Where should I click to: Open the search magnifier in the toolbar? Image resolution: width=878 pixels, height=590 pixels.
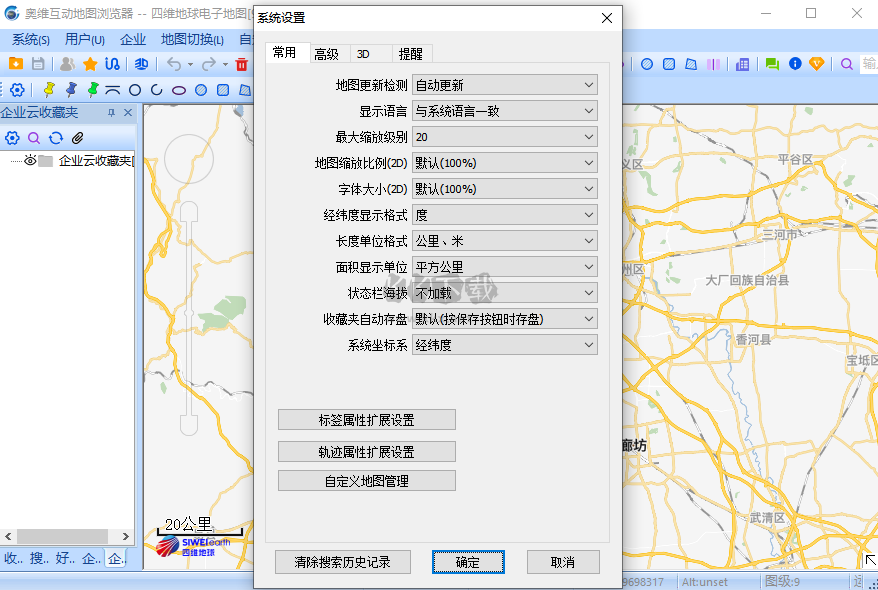tap(846, 64)
